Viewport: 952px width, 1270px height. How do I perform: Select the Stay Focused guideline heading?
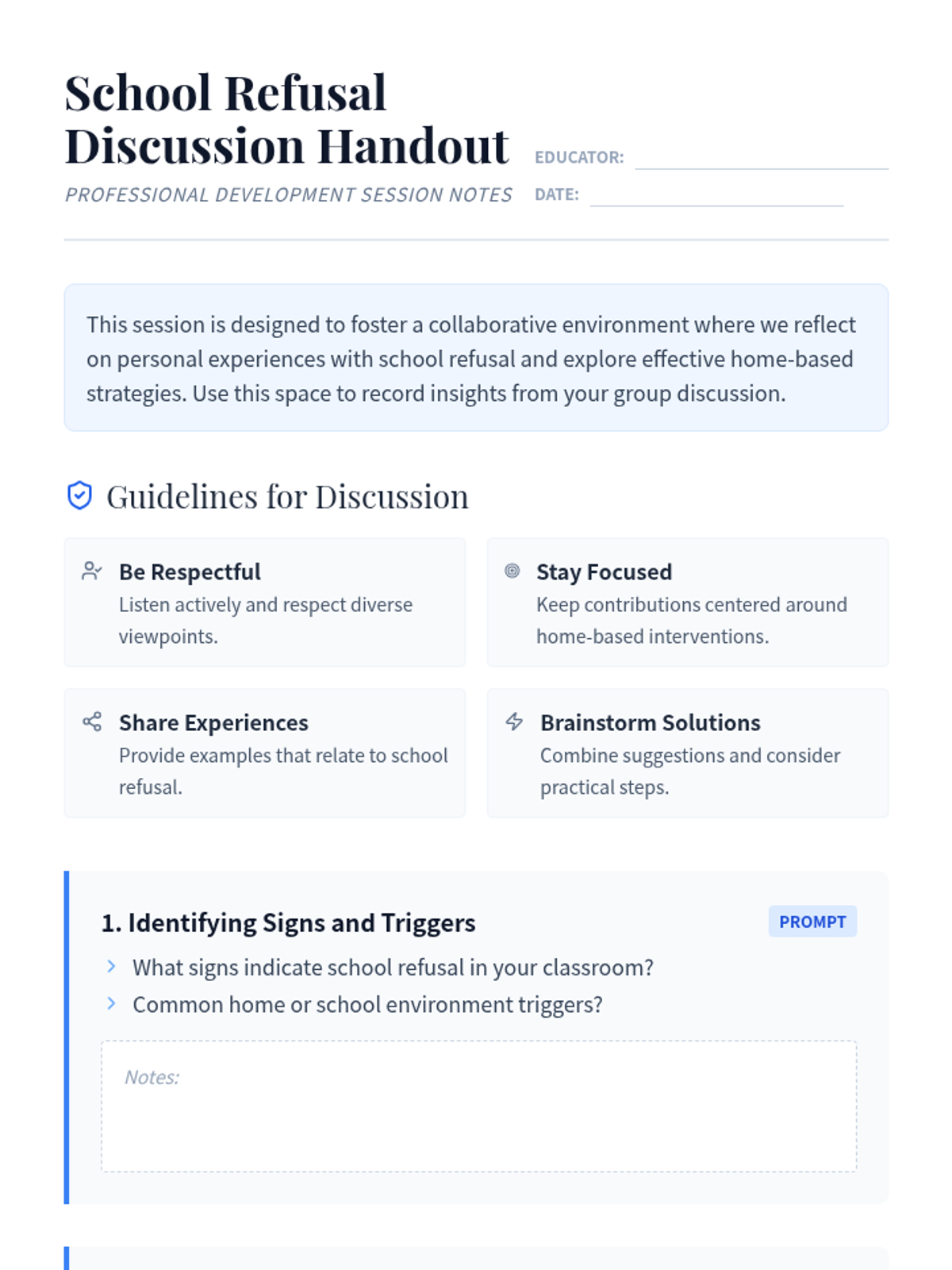pyautogui.click(x=604, y=571)
